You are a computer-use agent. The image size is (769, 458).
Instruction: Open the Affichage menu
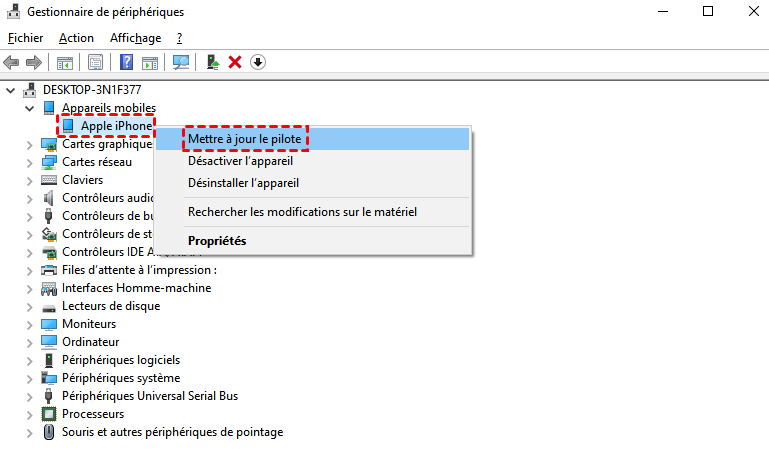click(135, 38)
